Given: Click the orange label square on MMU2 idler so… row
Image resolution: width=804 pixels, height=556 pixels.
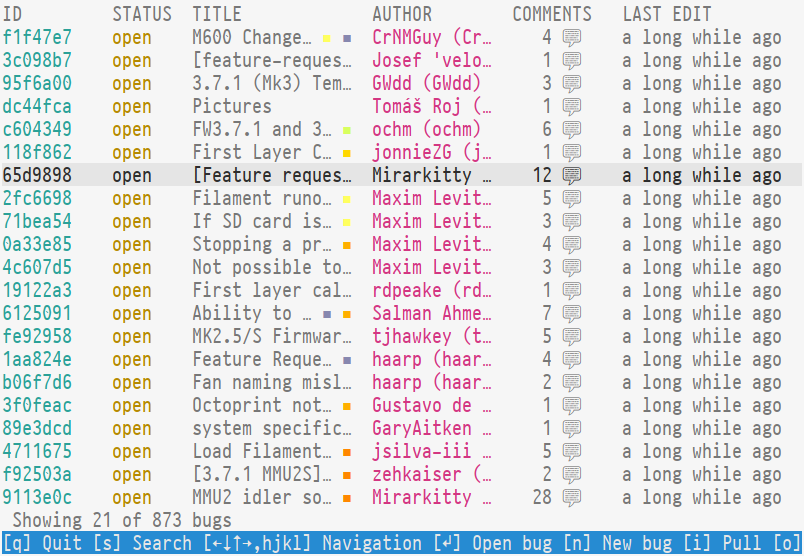Looking at the screenshot, I should click(347, 498).
